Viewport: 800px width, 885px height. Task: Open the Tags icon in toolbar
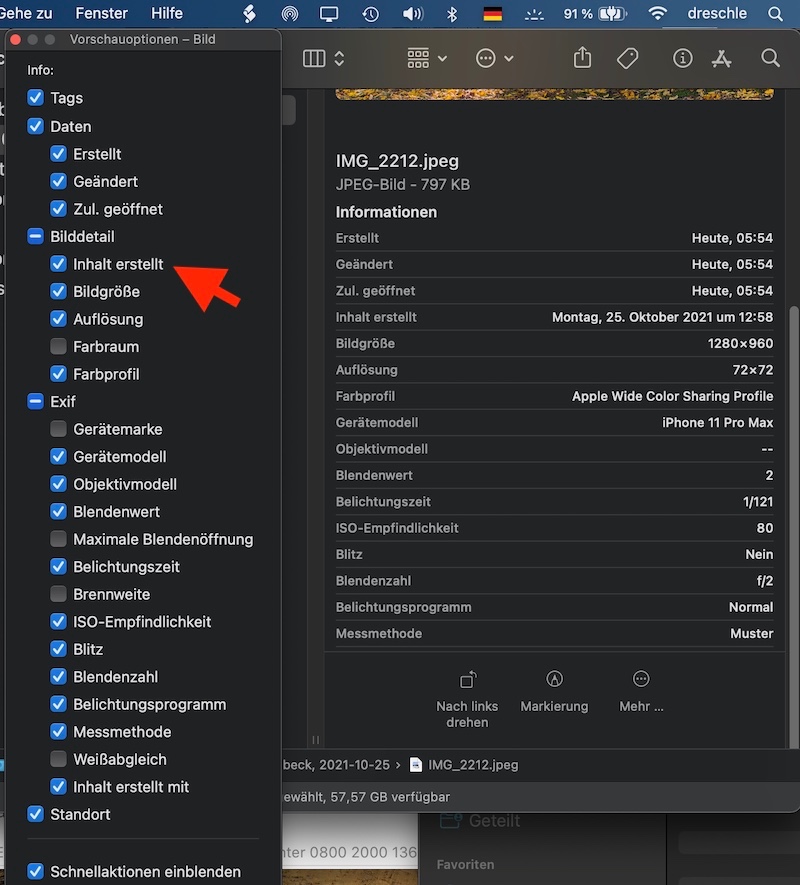628,59
